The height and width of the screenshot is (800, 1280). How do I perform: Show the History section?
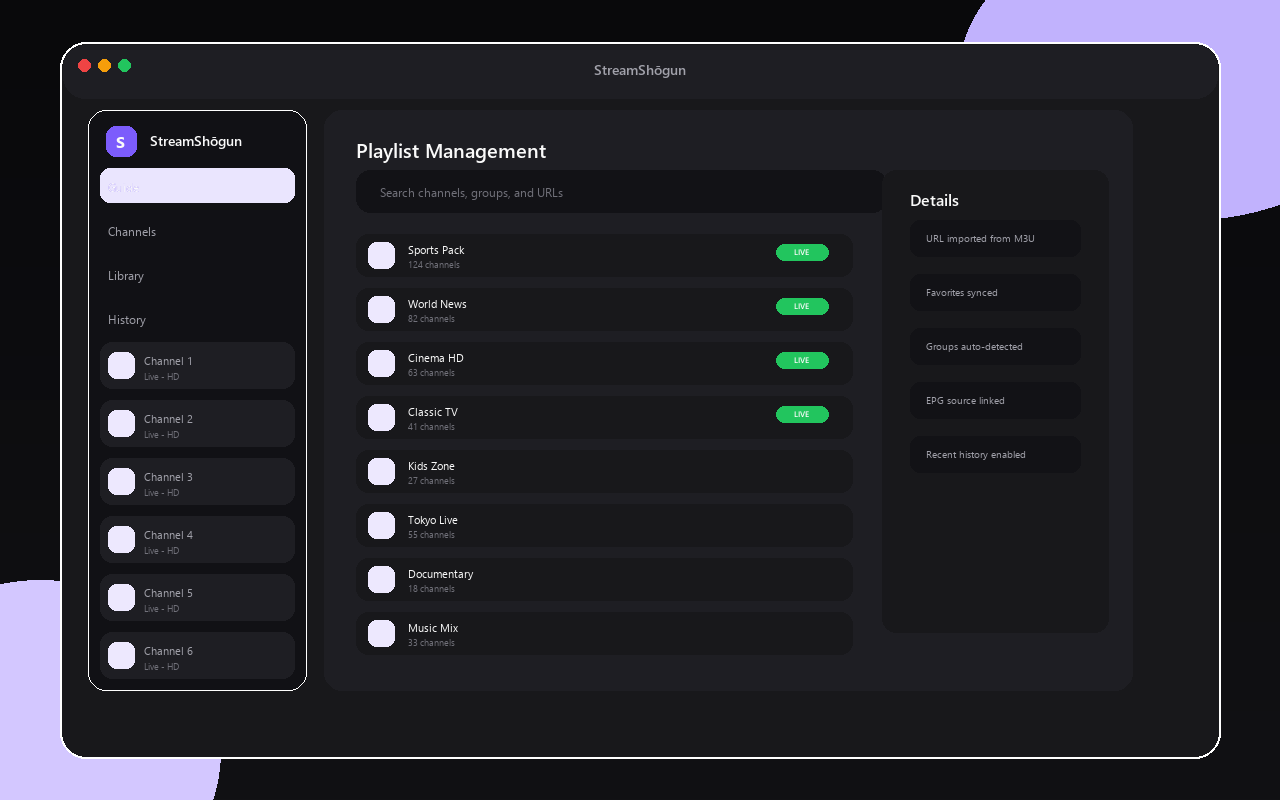coord(127,320)
